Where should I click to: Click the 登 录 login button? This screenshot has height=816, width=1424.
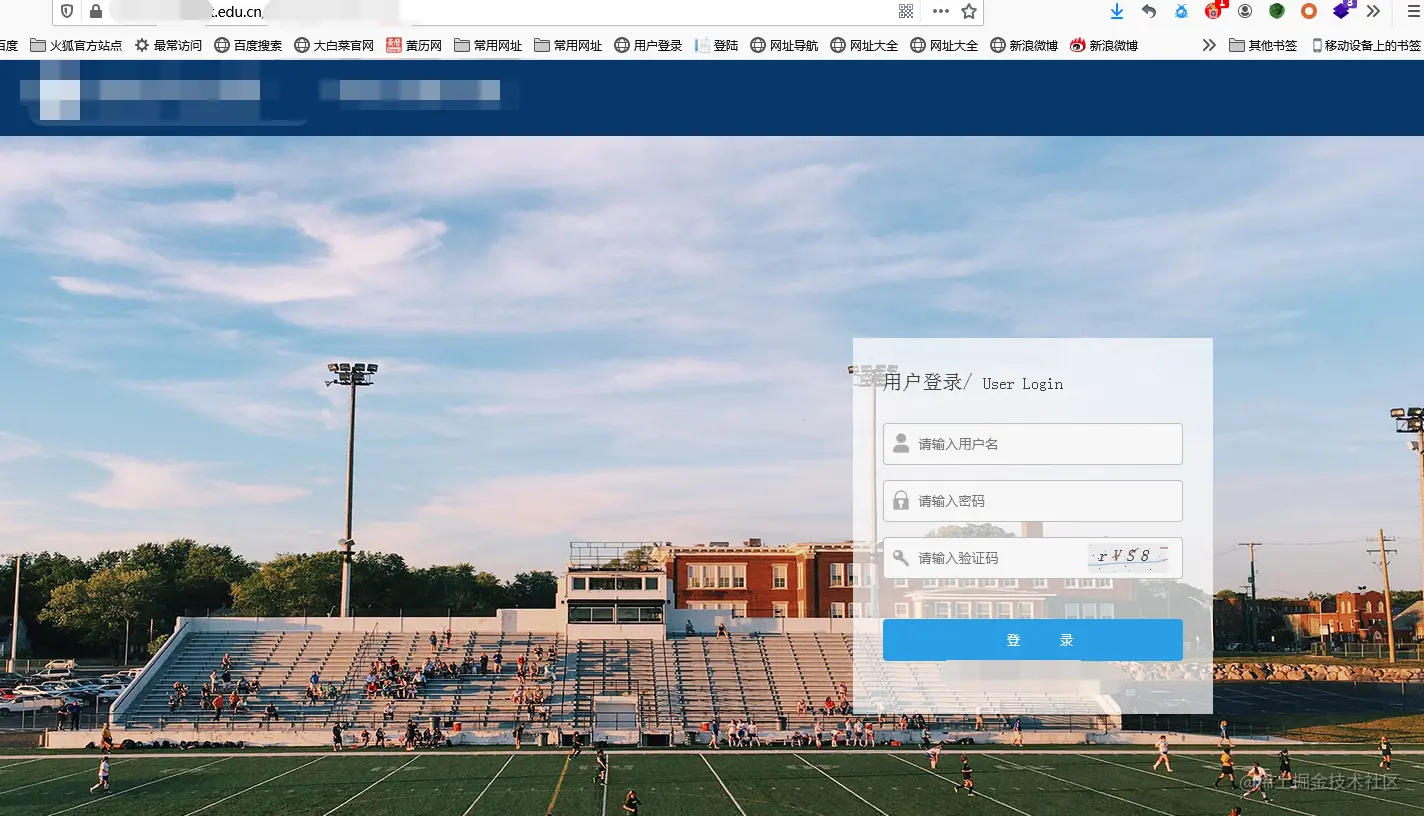tap(1032, 639)
